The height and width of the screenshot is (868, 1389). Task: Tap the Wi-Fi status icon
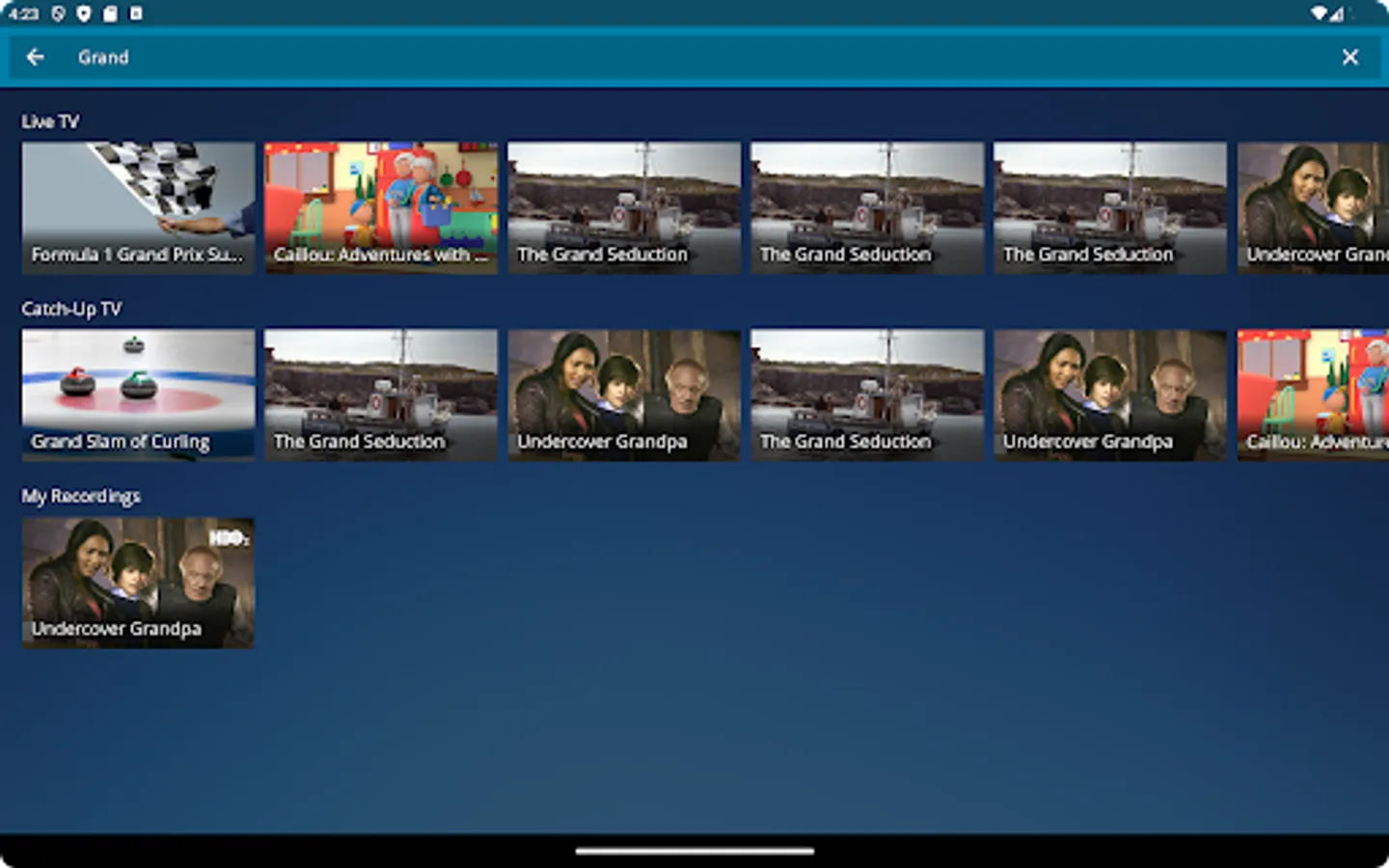pyautogui.click(x=1319, y=14)
